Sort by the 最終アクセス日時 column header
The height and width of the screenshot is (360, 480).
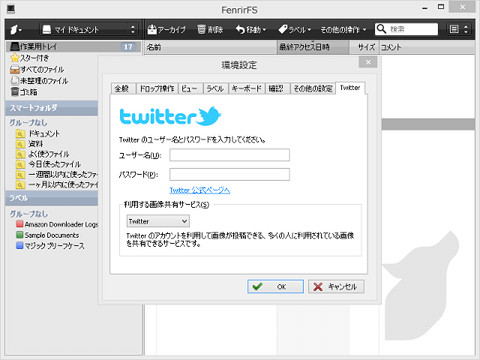[313, 47]
